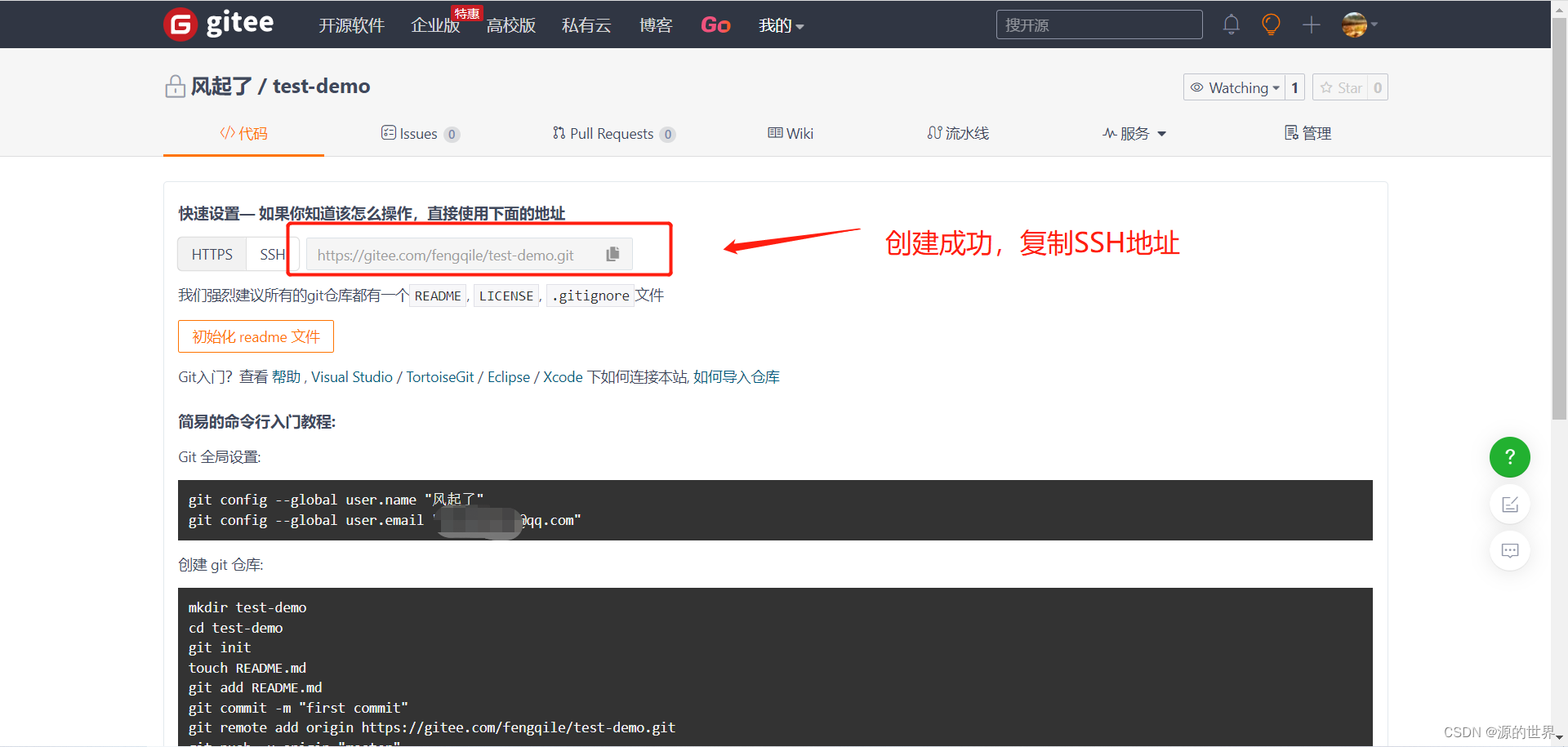Open the Wiki tab
The width and height of the screenshot is (1568, 747).
(791, 133)
